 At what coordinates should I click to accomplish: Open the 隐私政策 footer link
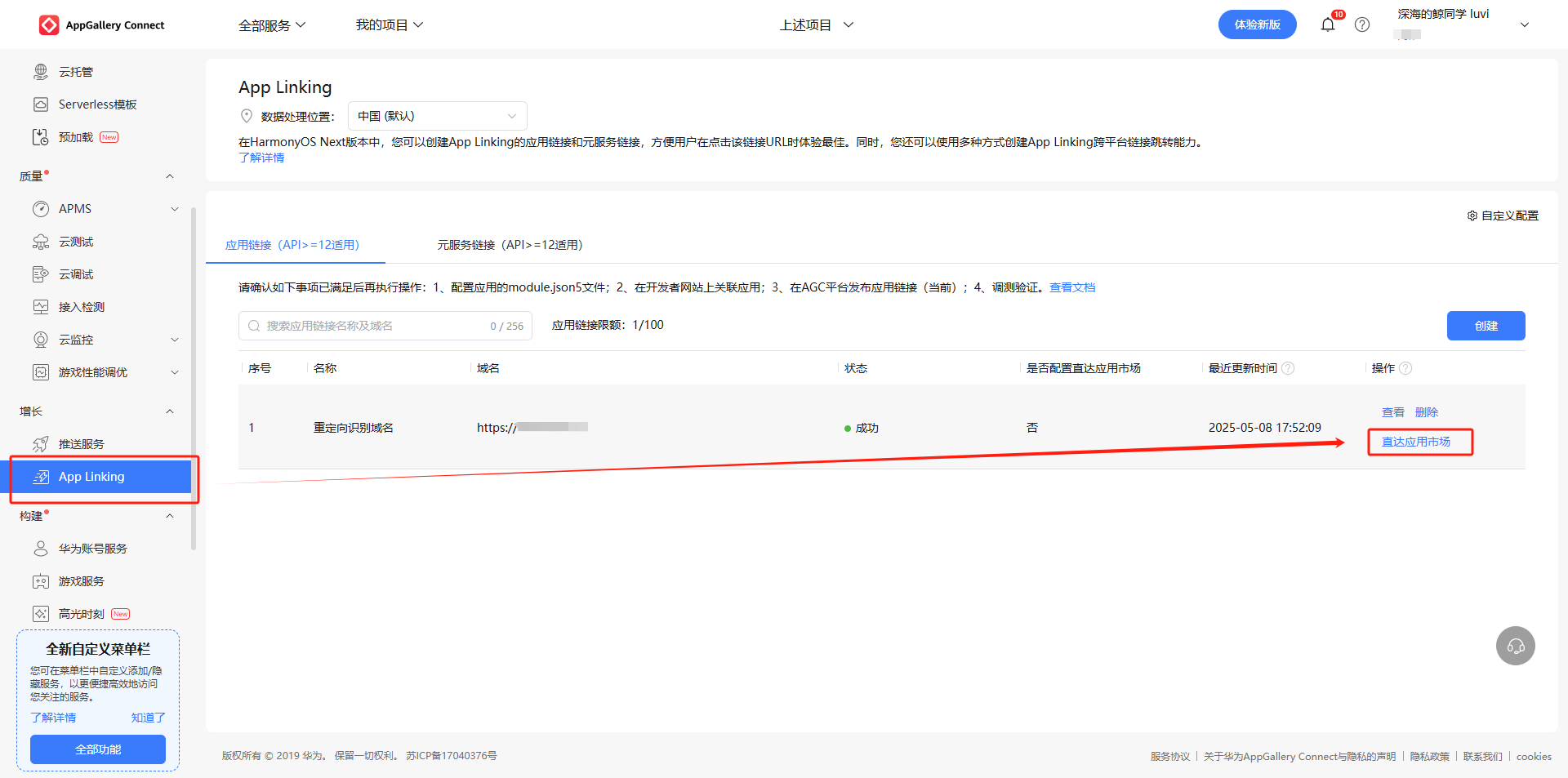point(1430,757)
